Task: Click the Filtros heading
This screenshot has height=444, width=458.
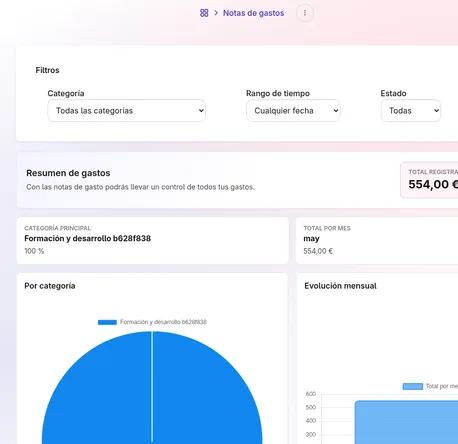Action: [x=47, y=70]
